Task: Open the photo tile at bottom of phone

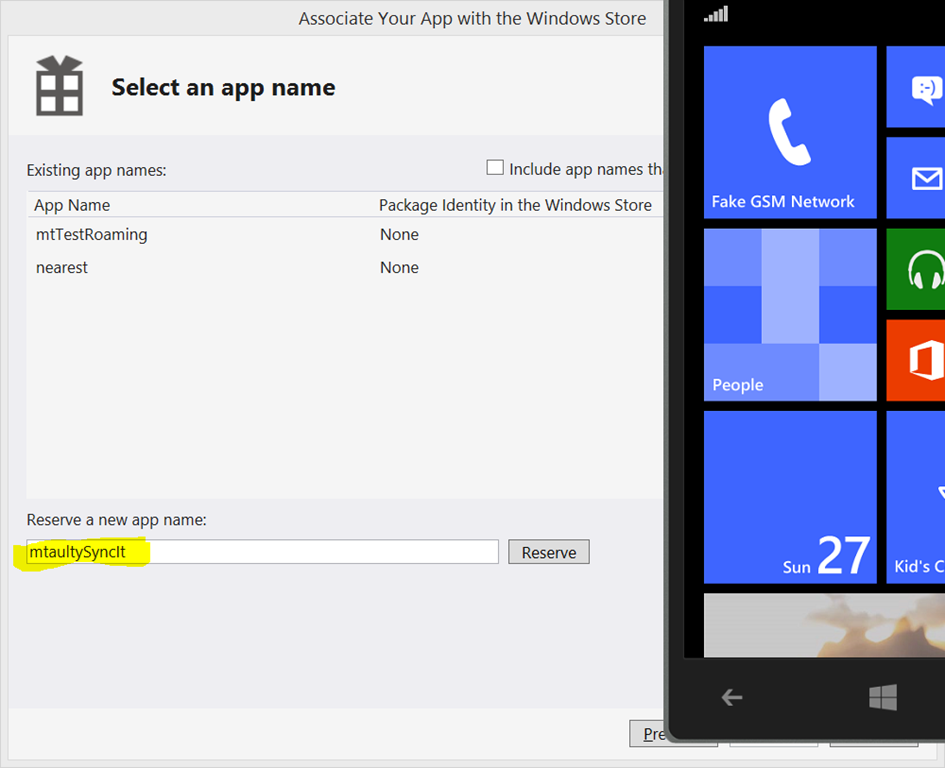Action: (x=824, y=625)
